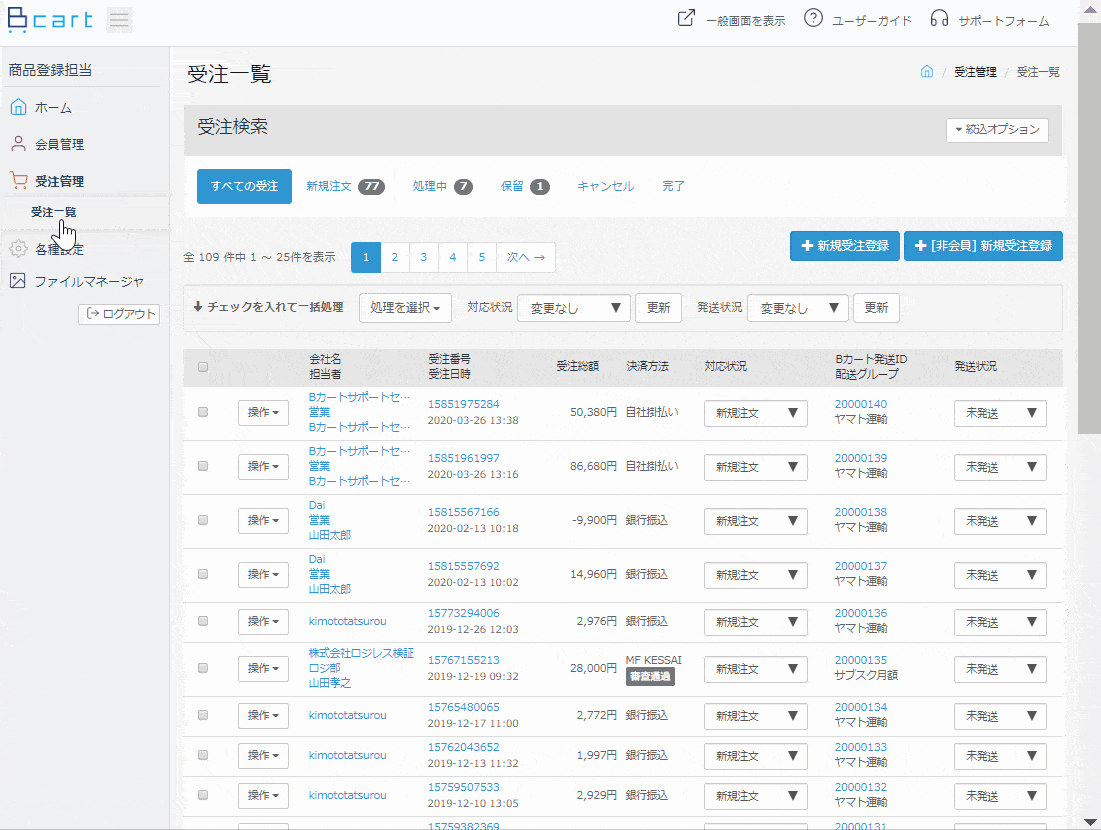Viewport: 1101px width, 830px height.
Task: Click the scrollbar down arrow
Action: [x=1090, y=822]
